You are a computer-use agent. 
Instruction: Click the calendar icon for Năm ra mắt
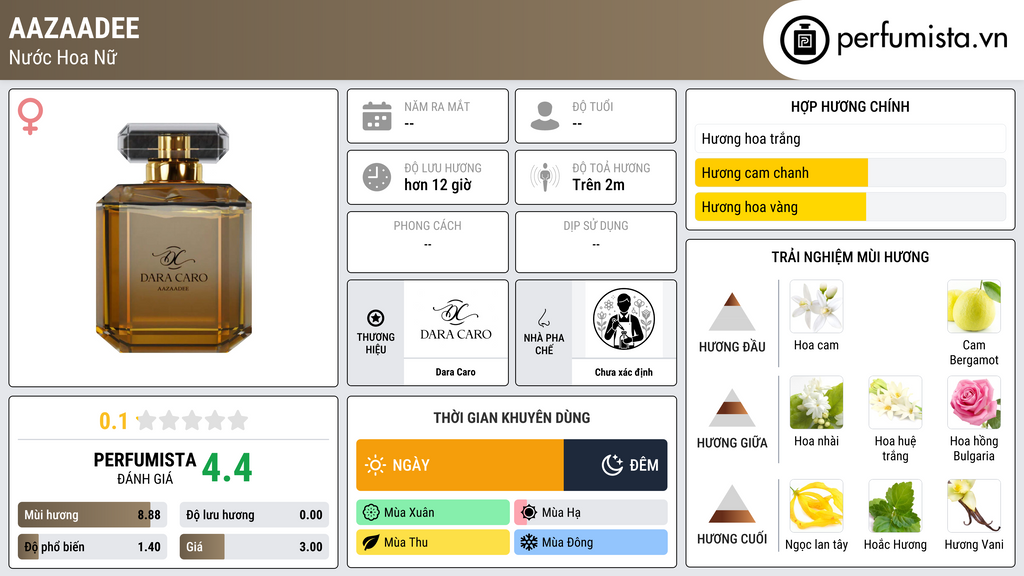point(377,116)
